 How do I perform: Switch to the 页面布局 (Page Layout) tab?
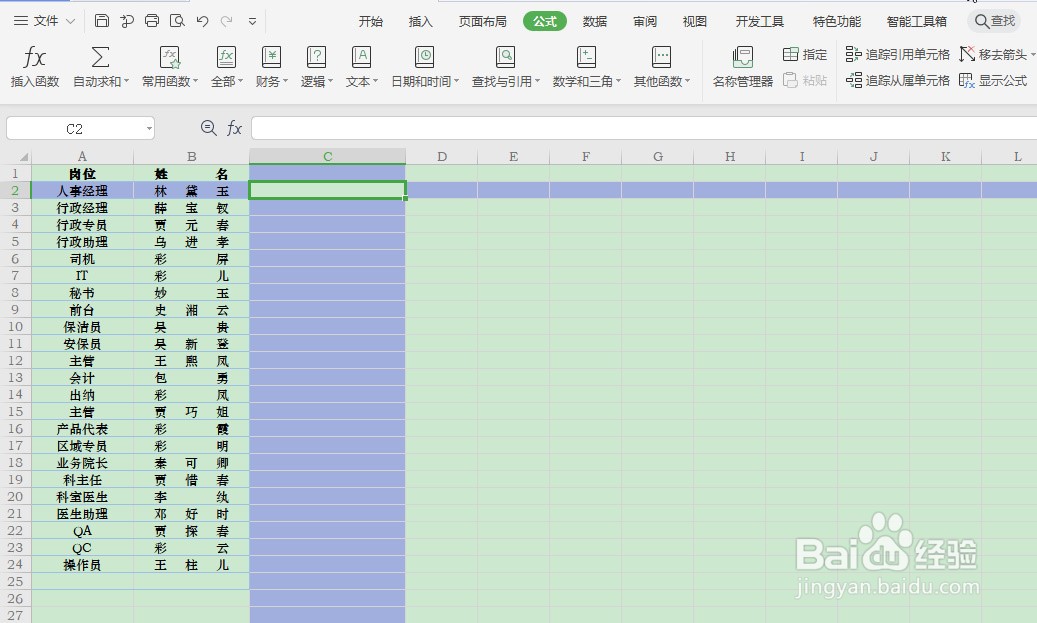point(483,22)
